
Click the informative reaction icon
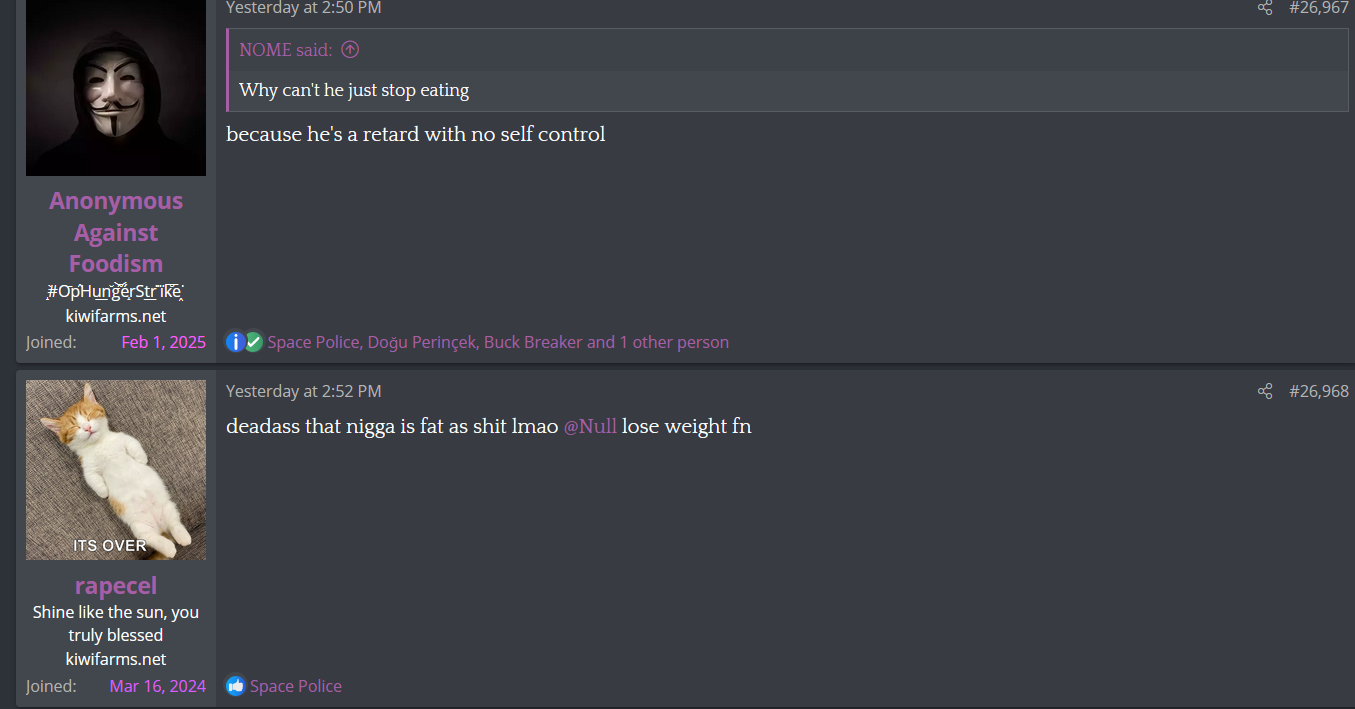pyautogui.click(x=235, y=342)
